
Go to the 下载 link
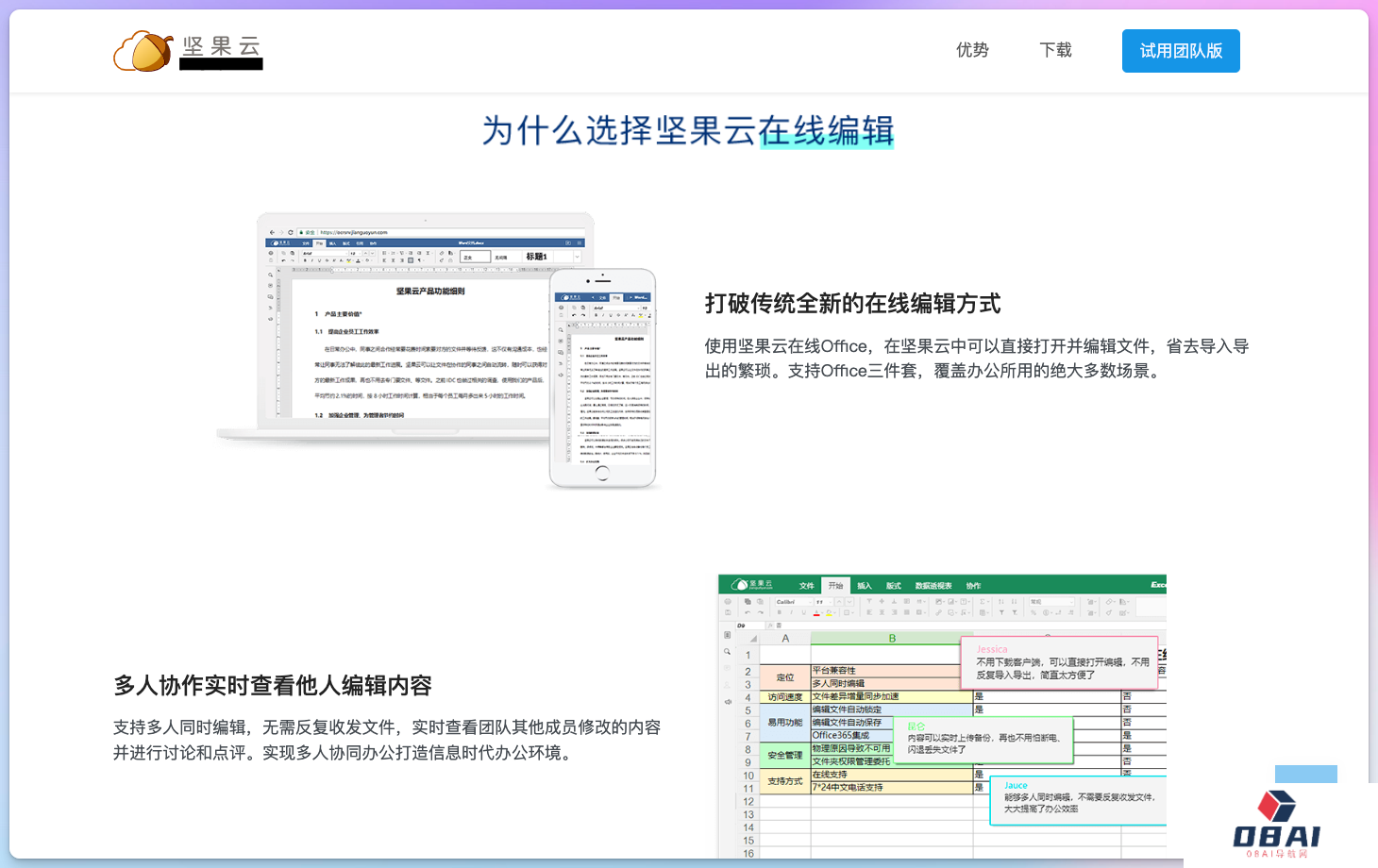click(1055, 51)
